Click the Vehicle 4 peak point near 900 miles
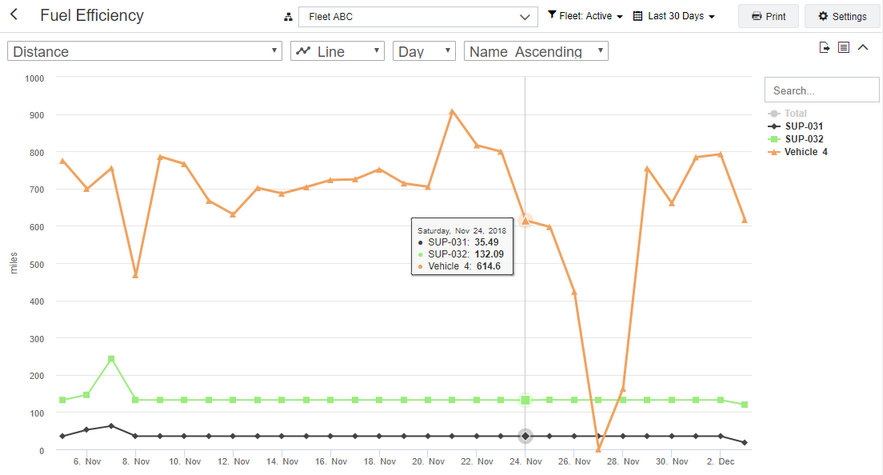This screenshot has height=475, width=883. coord(452,112)
